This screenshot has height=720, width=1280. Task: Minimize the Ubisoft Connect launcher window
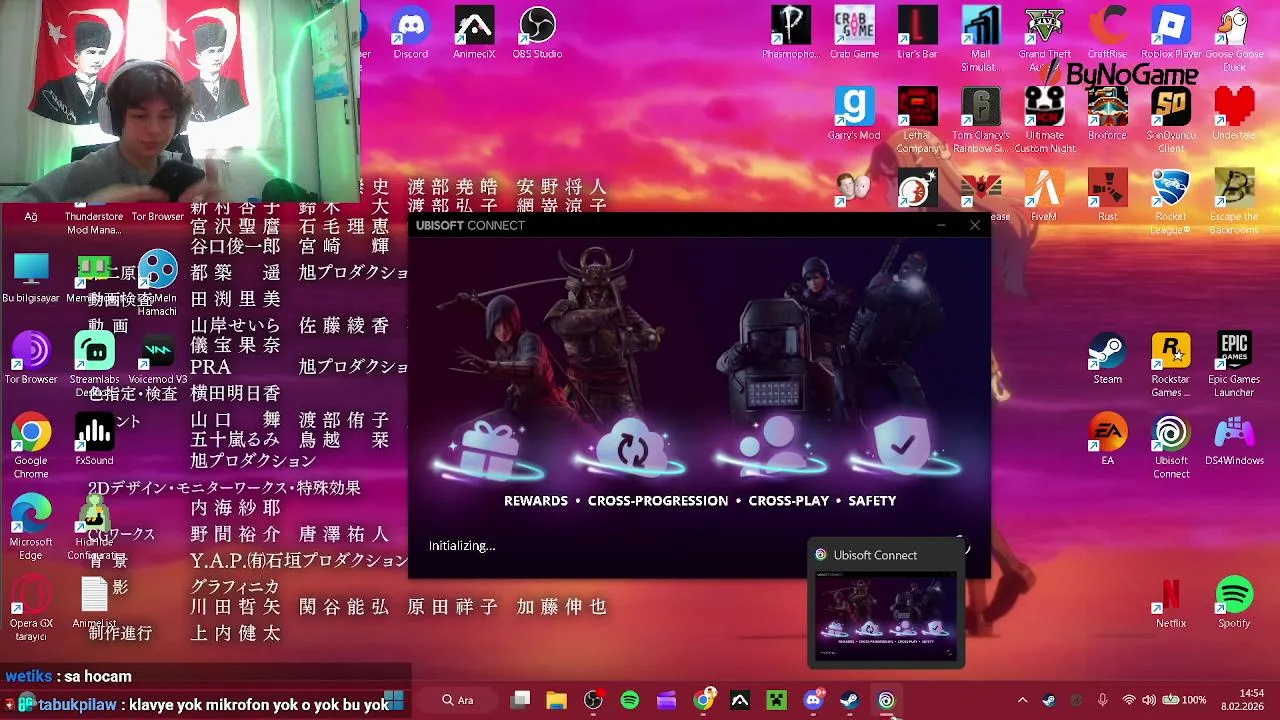coord(941,225)
